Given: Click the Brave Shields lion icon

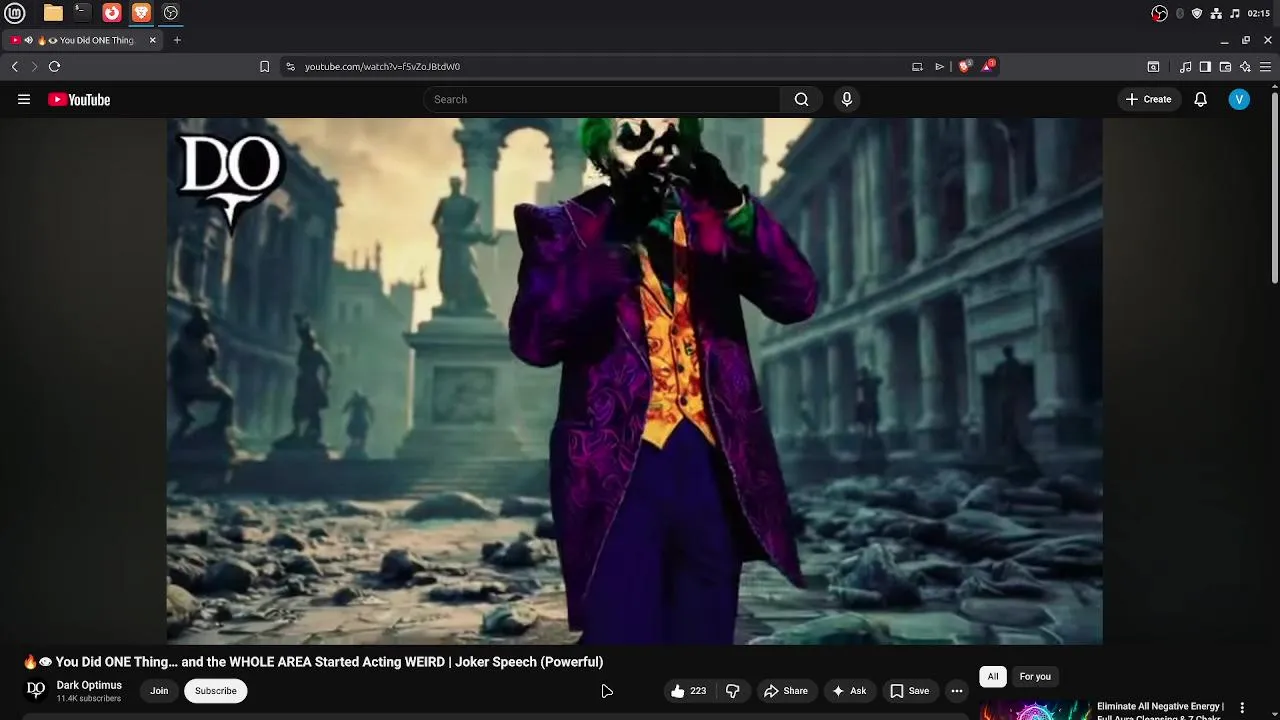Looking at the screenshot, I should [x=964, y=67].
